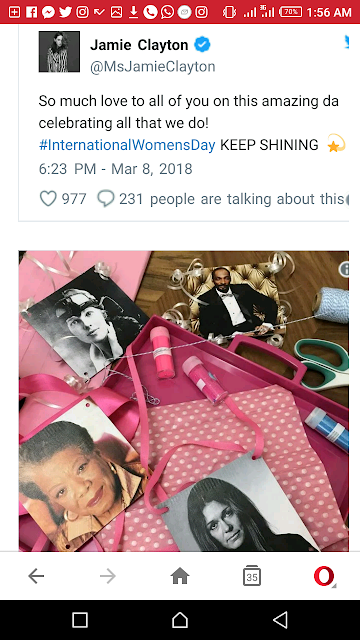Screen dimensions: 360x640
Task: Tap the WhatsApp notification icon in status bar
Action: [167, 12]
